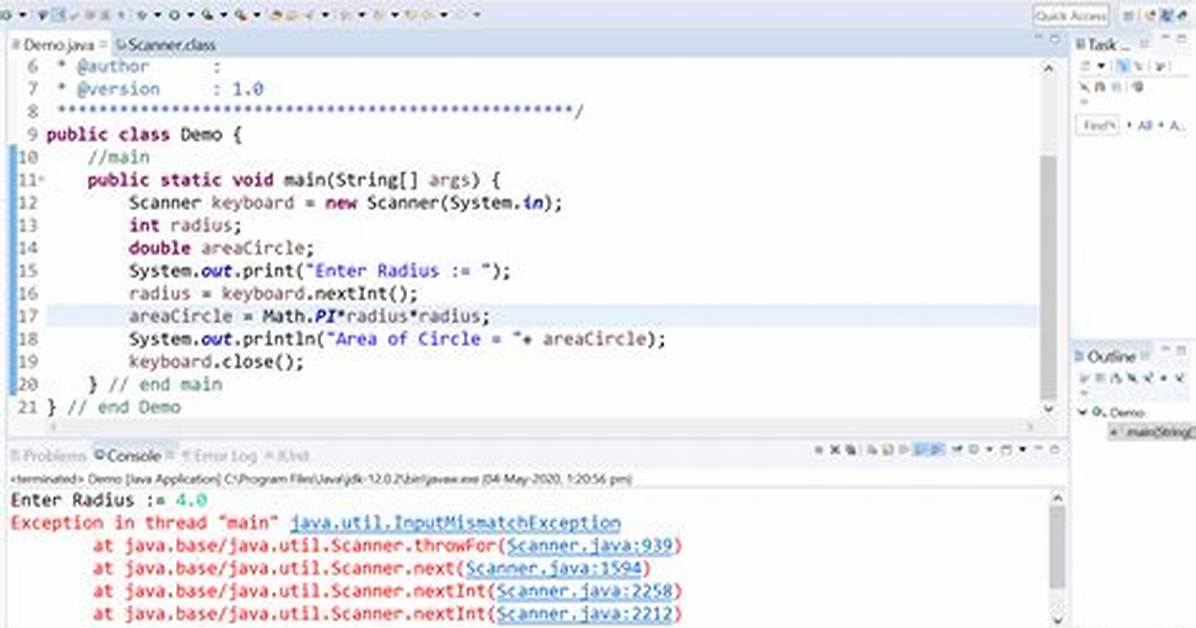This screenshot has width=1196, height=628.
Task: Open the New Task dropdown arrow
Action: coord(1101,66)
